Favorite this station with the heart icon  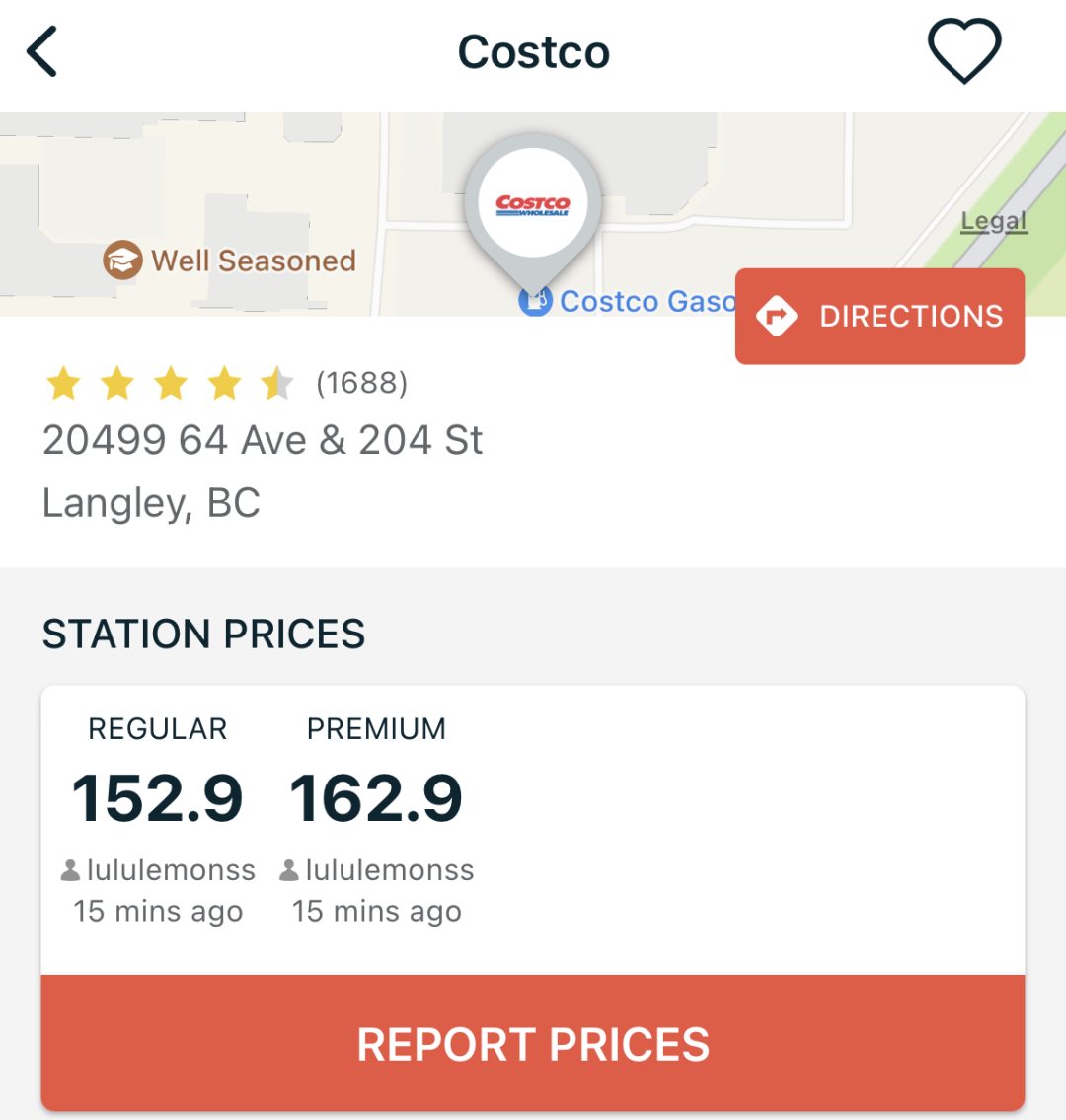tap(964, 50)
